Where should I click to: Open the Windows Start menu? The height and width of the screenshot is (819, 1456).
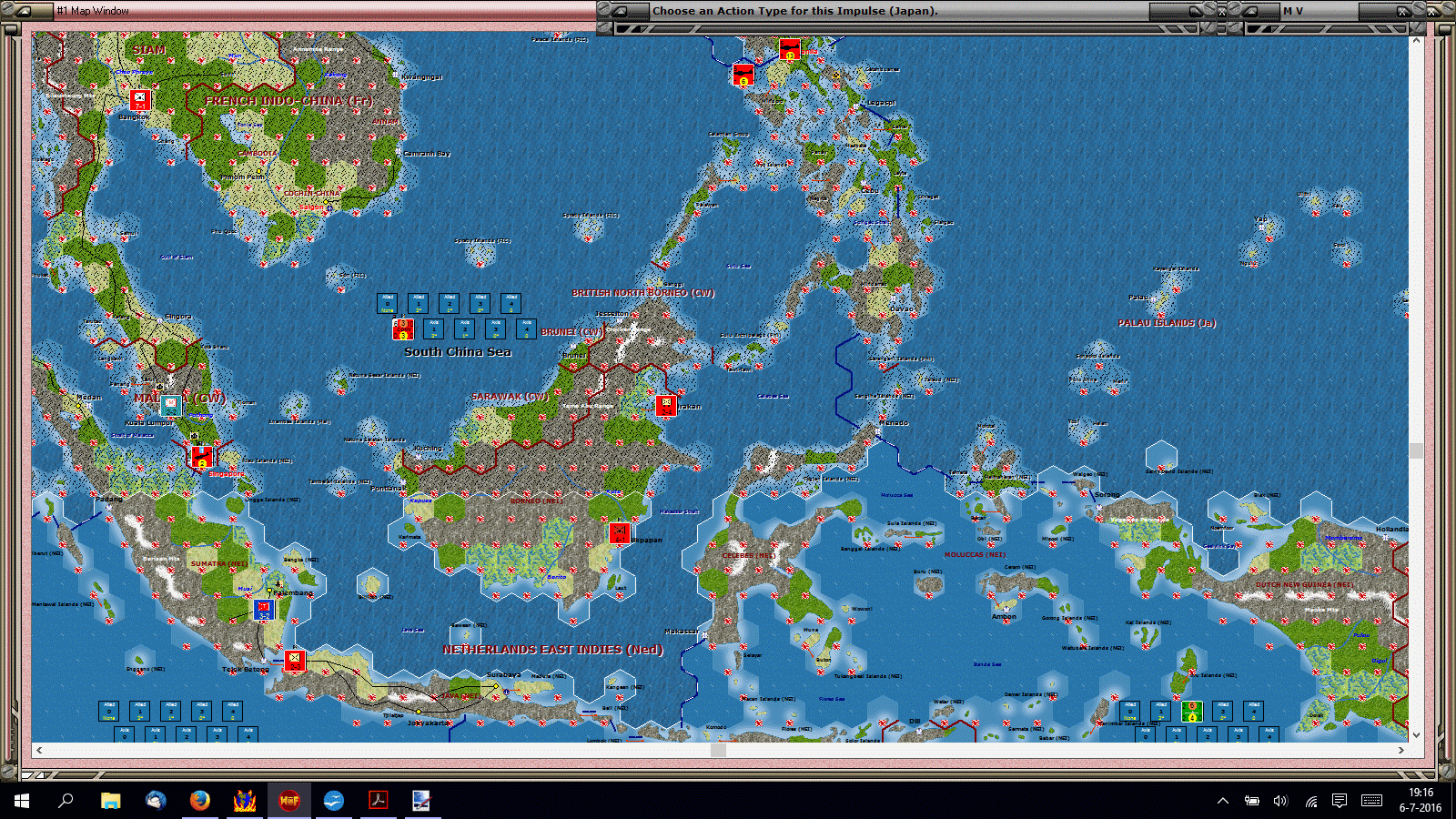(22, 801)
